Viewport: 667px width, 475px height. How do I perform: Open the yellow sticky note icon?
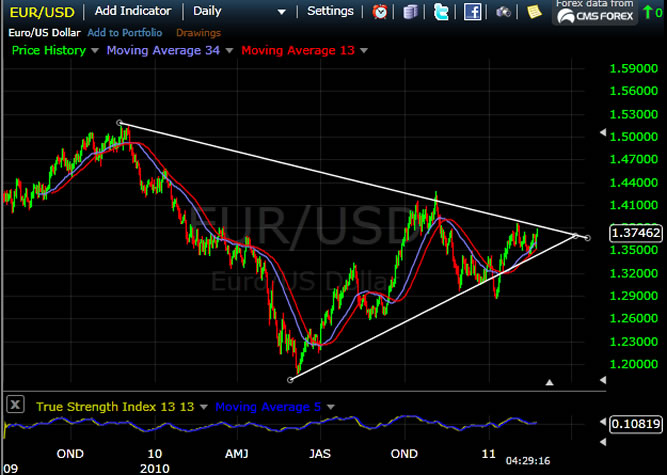coord(535,12)
